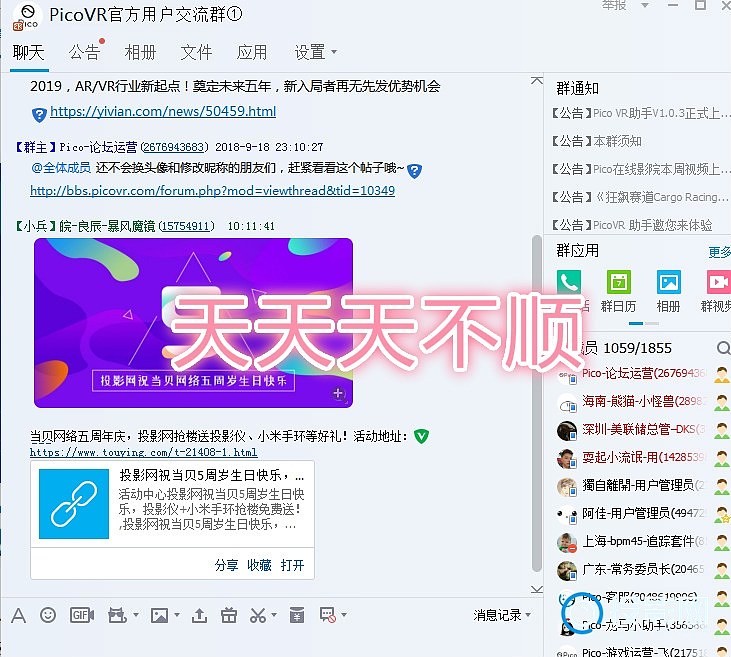This screenshot has height=657, width=731.
Task: Launch the group phone call app
Action: (x=569, y=282)
